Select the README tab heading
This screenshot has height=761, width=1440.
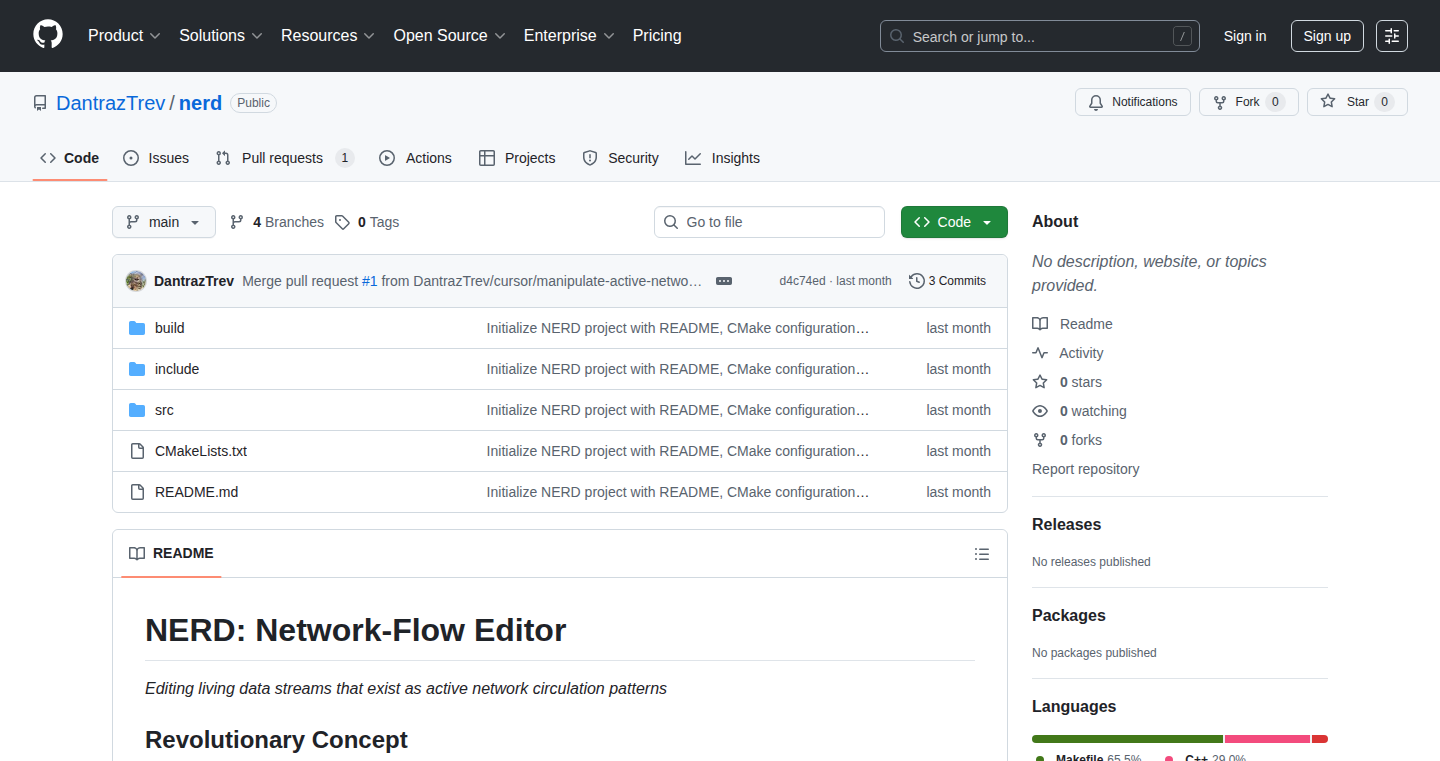pyautogui.click(x=171, y=554)
